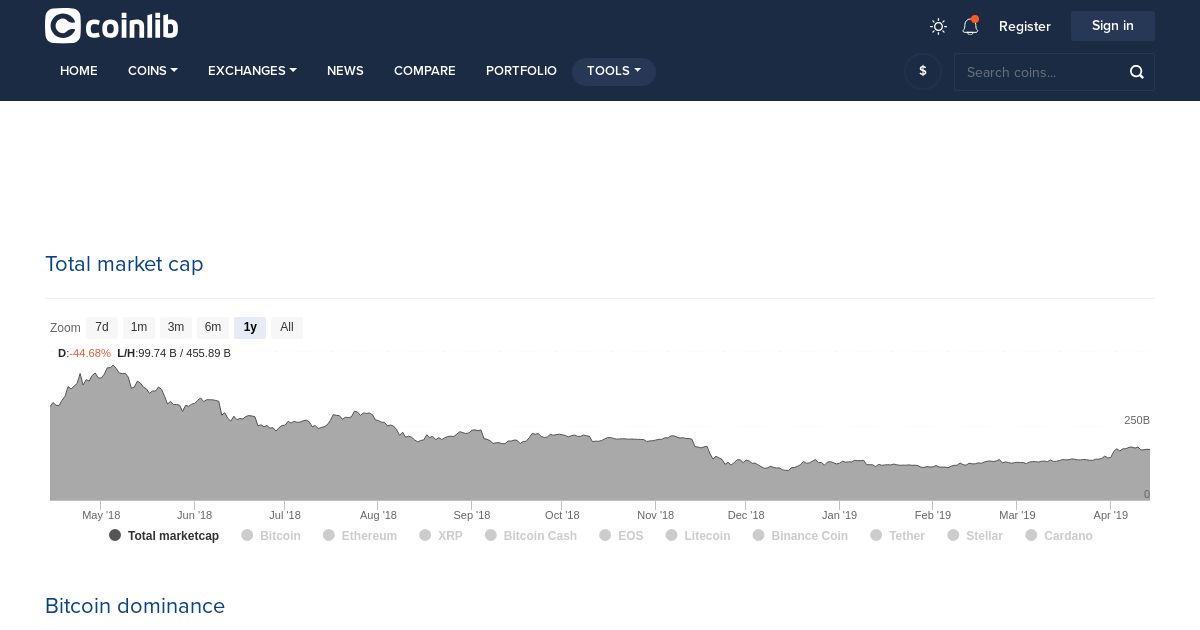Click the Dec '18 axis label

point(746,515)
